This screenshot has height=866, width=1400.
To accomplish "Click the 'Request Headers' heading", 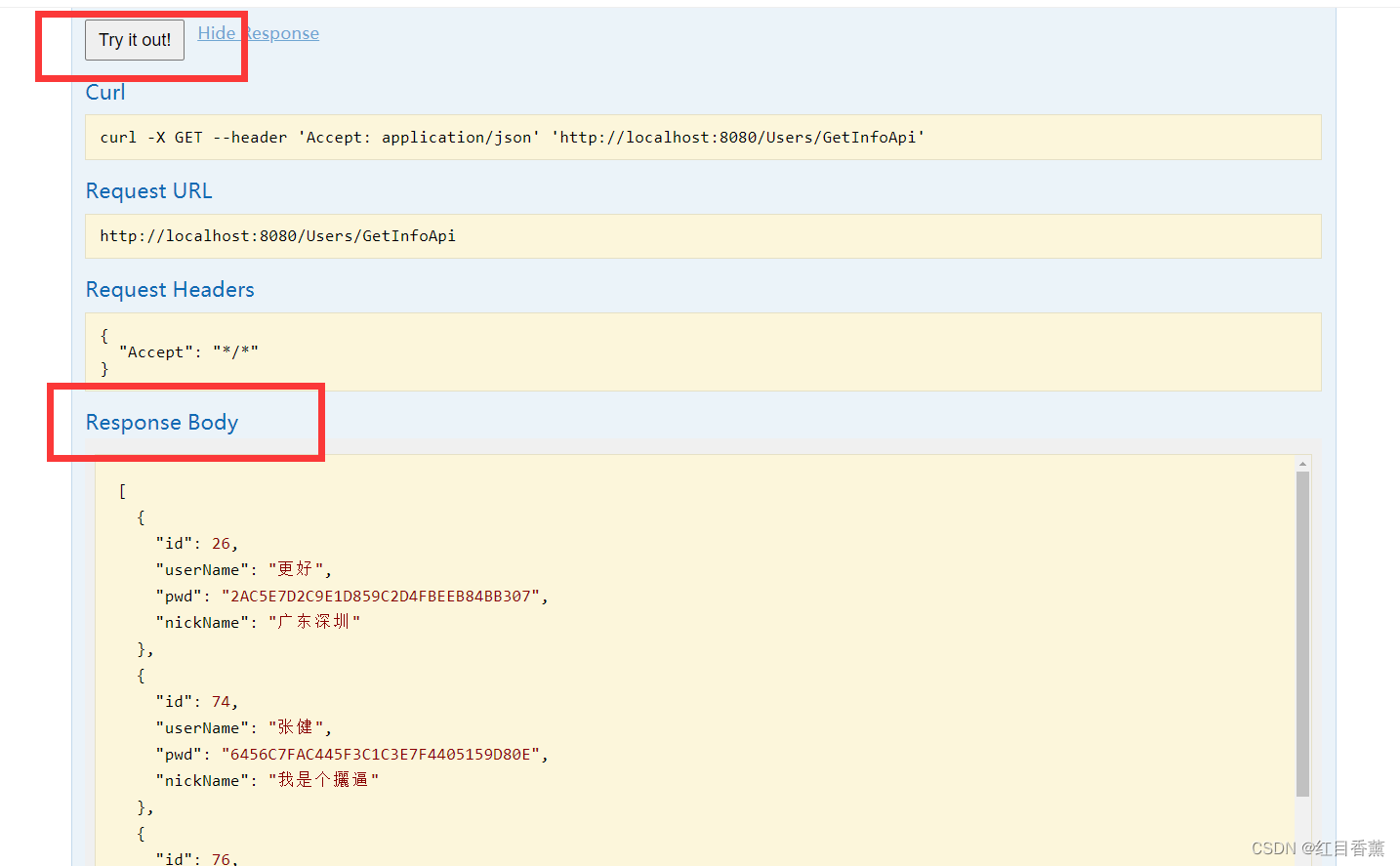I will coord(170,289).
